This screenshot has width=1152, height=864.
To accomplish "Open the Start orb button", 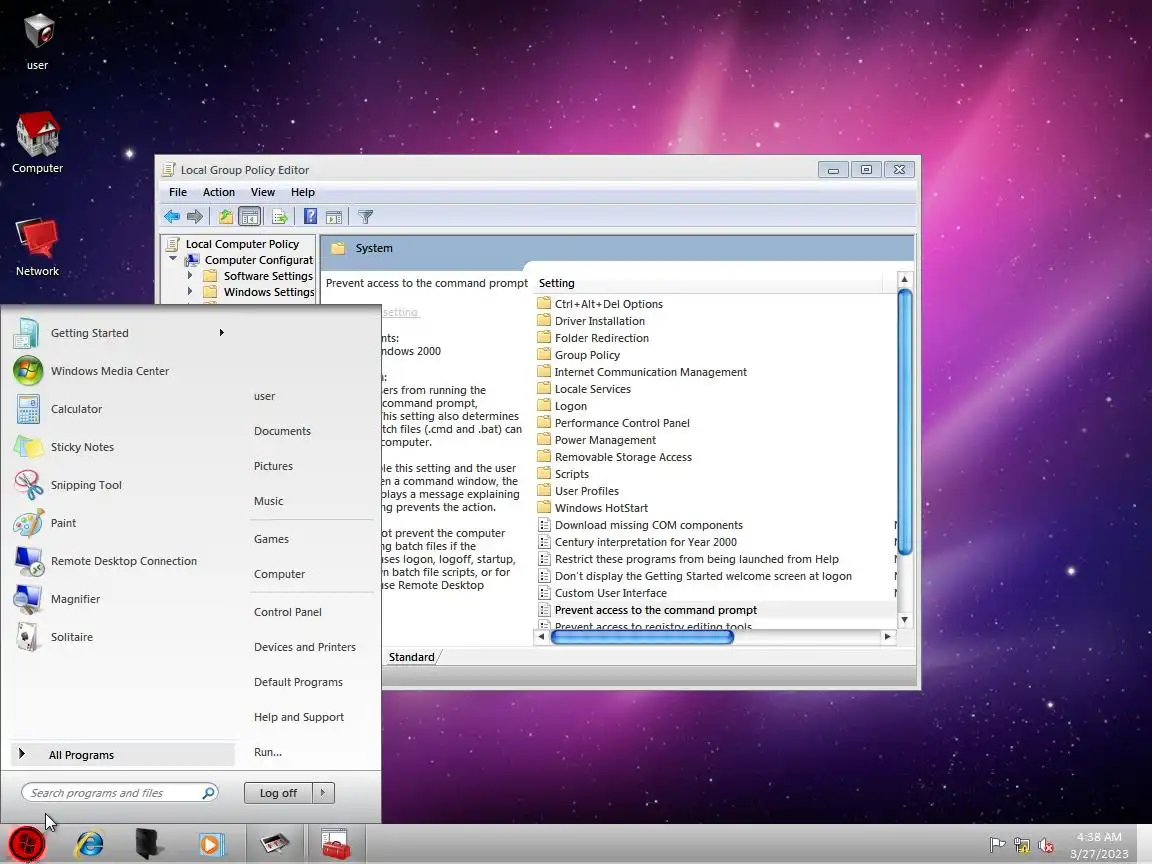I will click(27, 844).
